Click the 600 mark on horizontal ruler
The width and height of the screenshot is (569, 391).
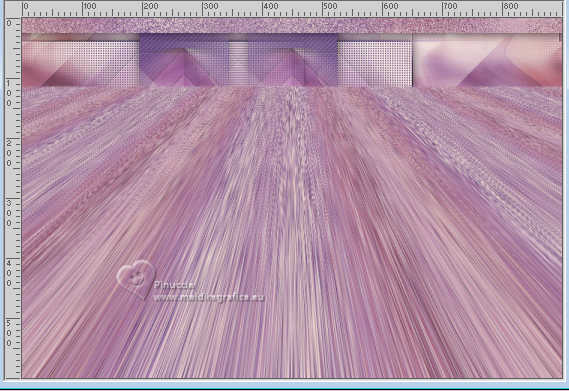390,6
